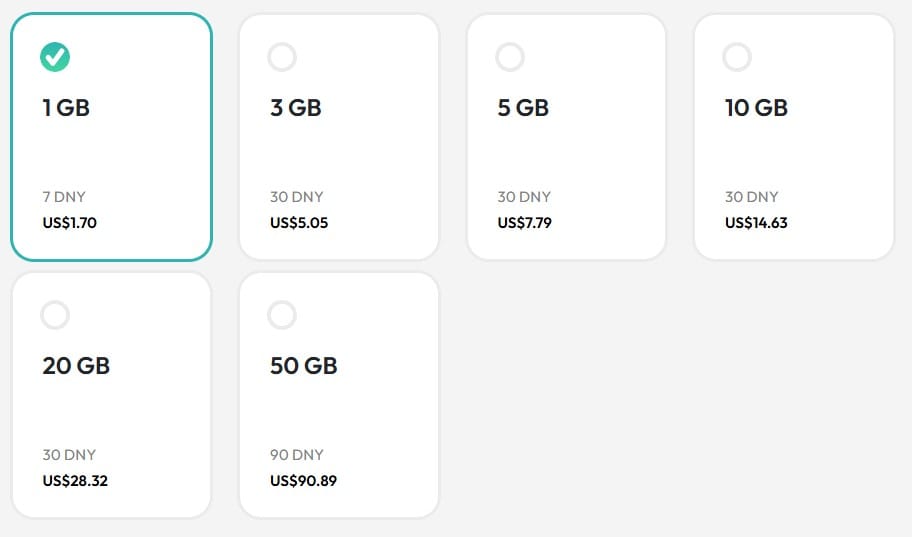Click the green checkmark on 1 GB plan
The width and height of the screenshot is (912, 537).
point(55,57)
